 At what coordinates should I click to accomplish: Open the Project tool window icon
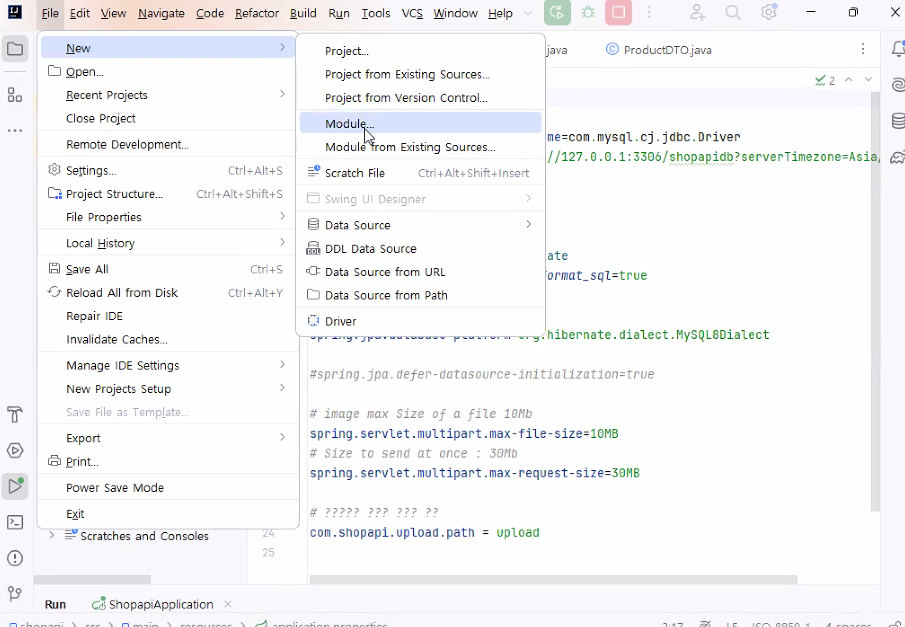pos(15,49)
